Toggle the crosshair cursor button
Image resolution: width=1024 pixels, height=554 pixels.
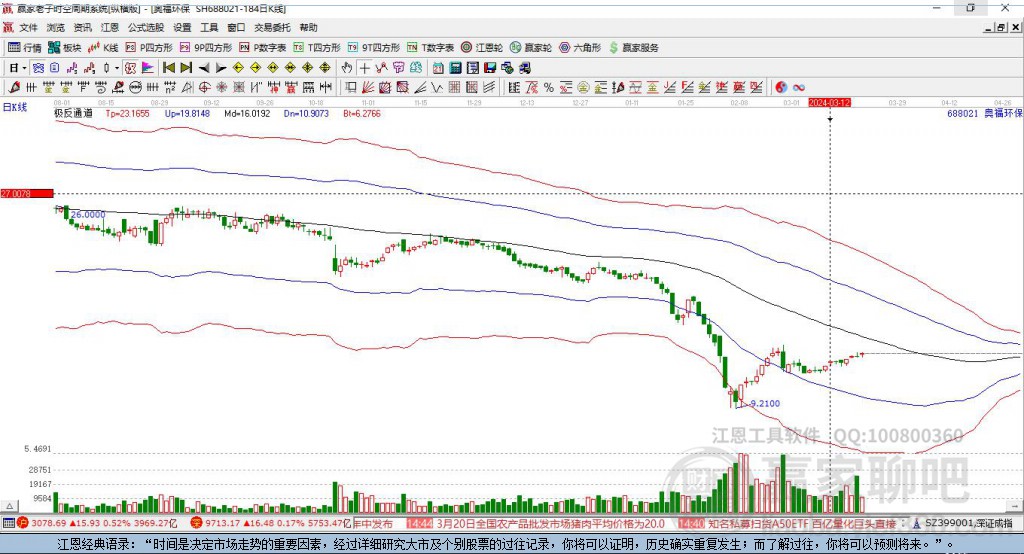tap(364, 68)
